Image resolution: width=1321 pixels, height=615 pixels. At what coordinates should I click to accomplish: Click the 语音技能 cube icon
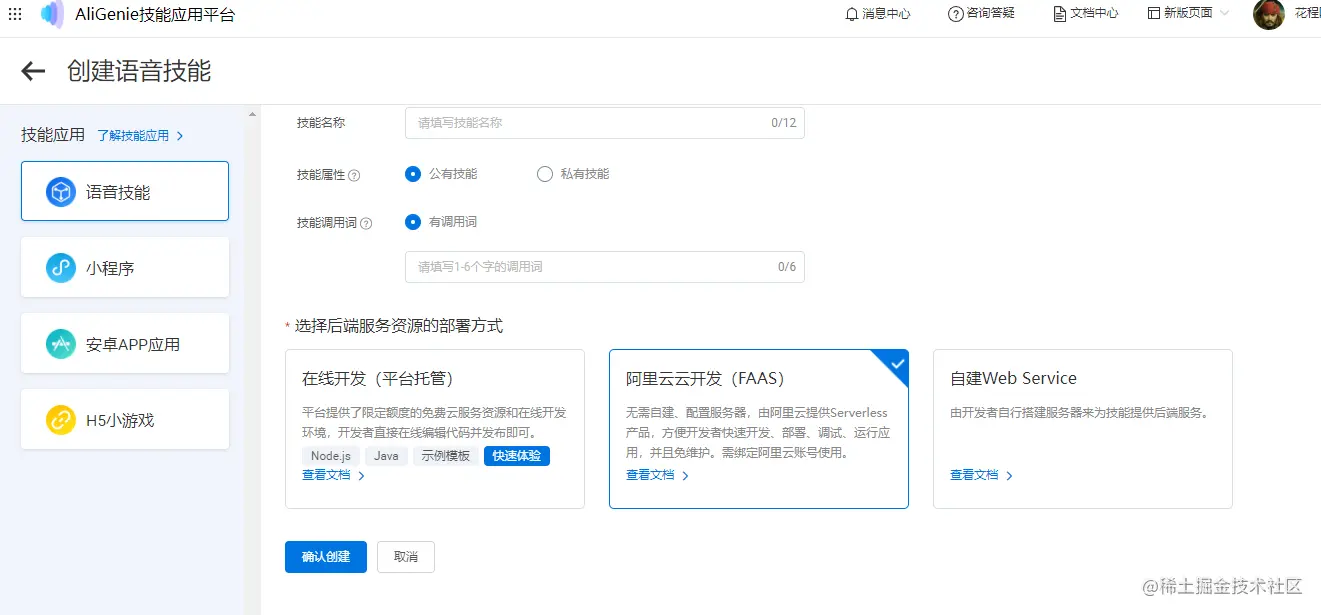[x=61, y=192]
